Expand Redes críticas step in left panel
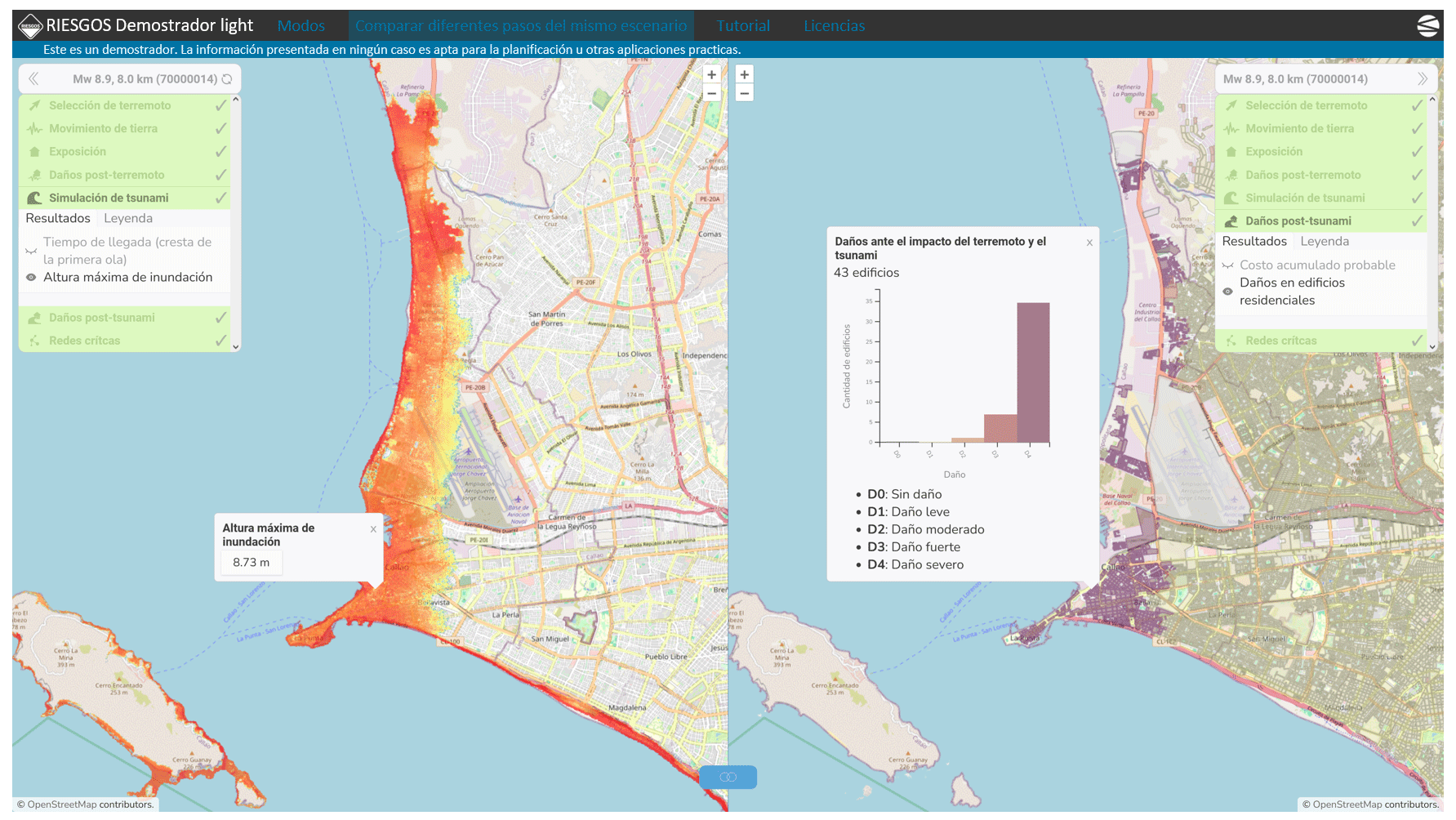1456x820 pixels. point(84,341)
